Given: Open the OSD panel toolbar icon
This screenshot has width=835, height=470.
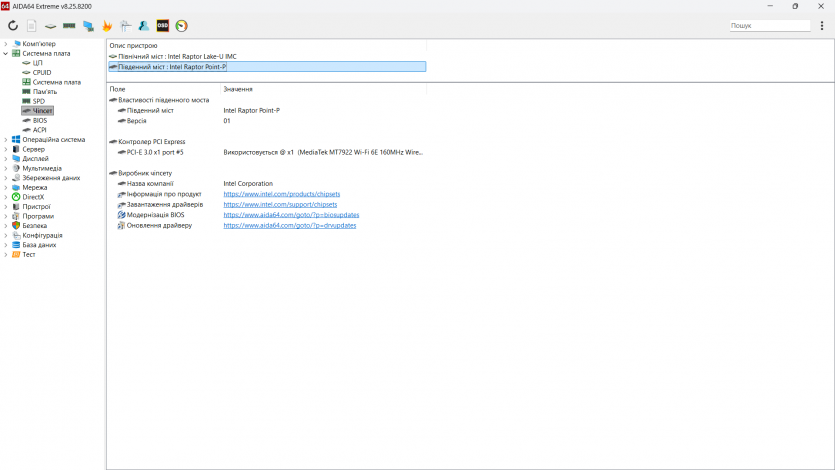Looking at the screenshot, I should click(162, 26).
